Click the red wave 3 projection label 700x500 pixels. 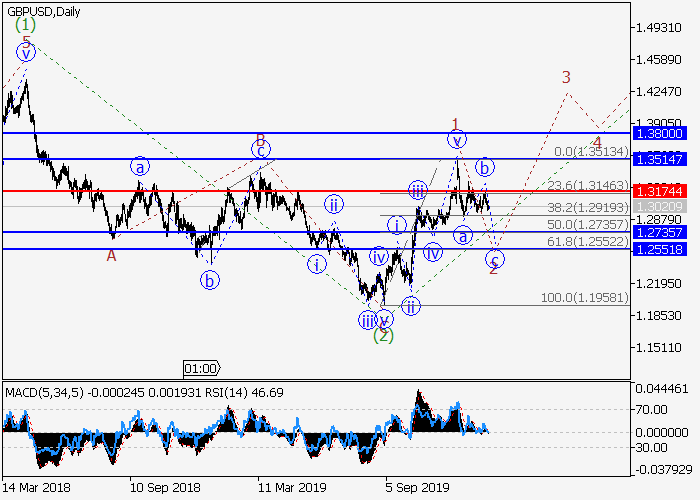pyautogui.click(x=566, y=77)
